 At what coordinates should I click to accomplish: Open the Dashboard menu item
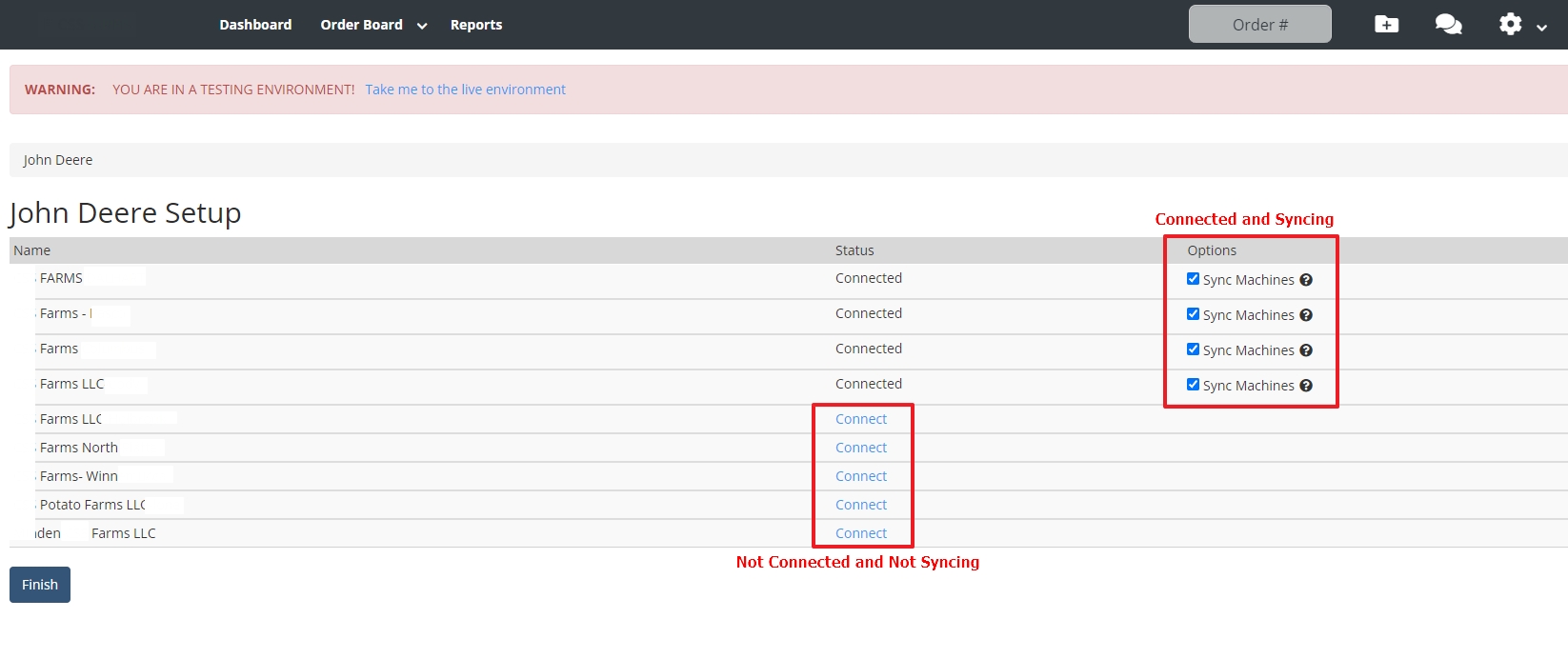(x=255, y=25)
